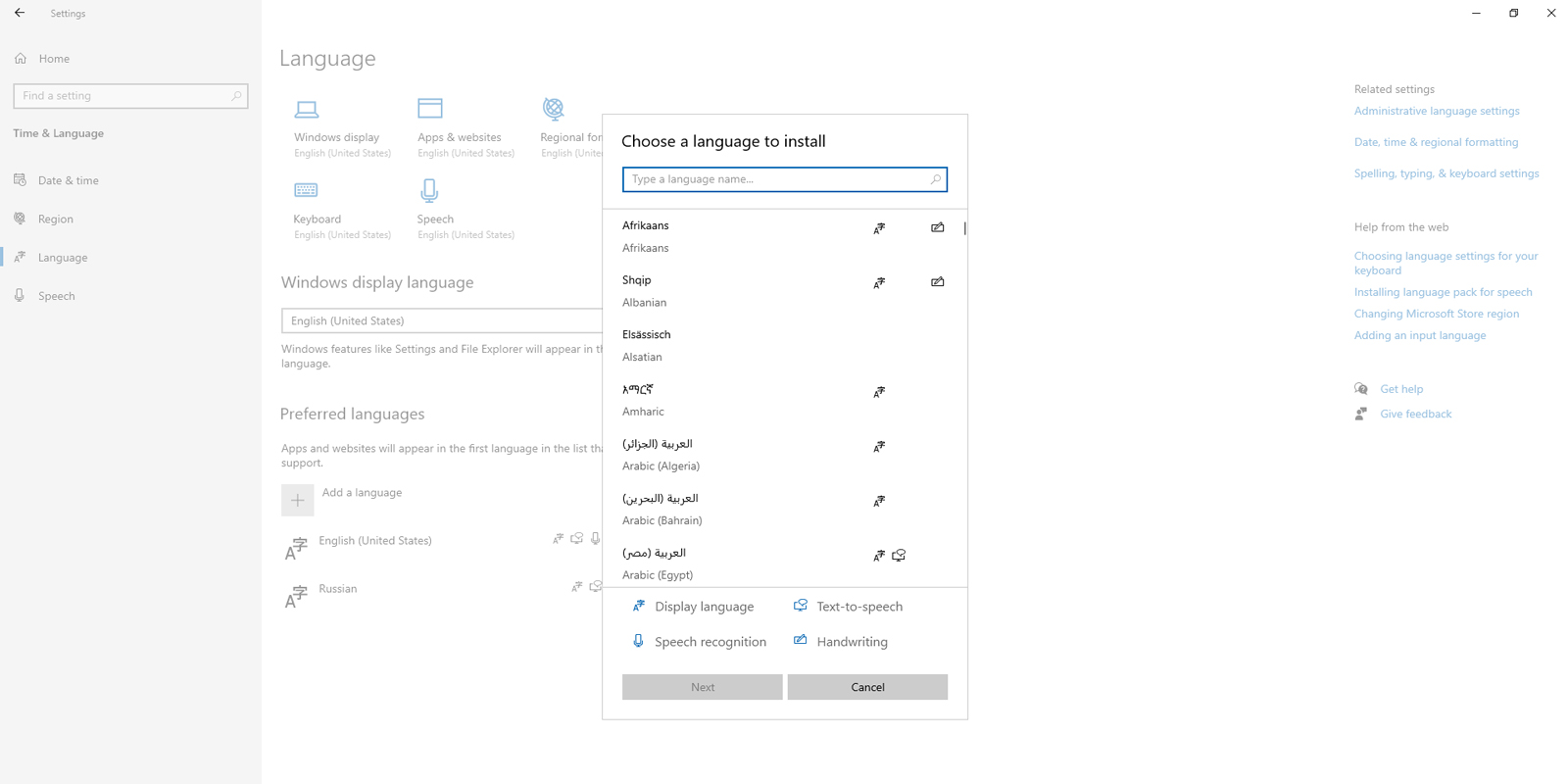Open Date & time settings
Viewport: 1568px width, 784px height.
point(69,180)
